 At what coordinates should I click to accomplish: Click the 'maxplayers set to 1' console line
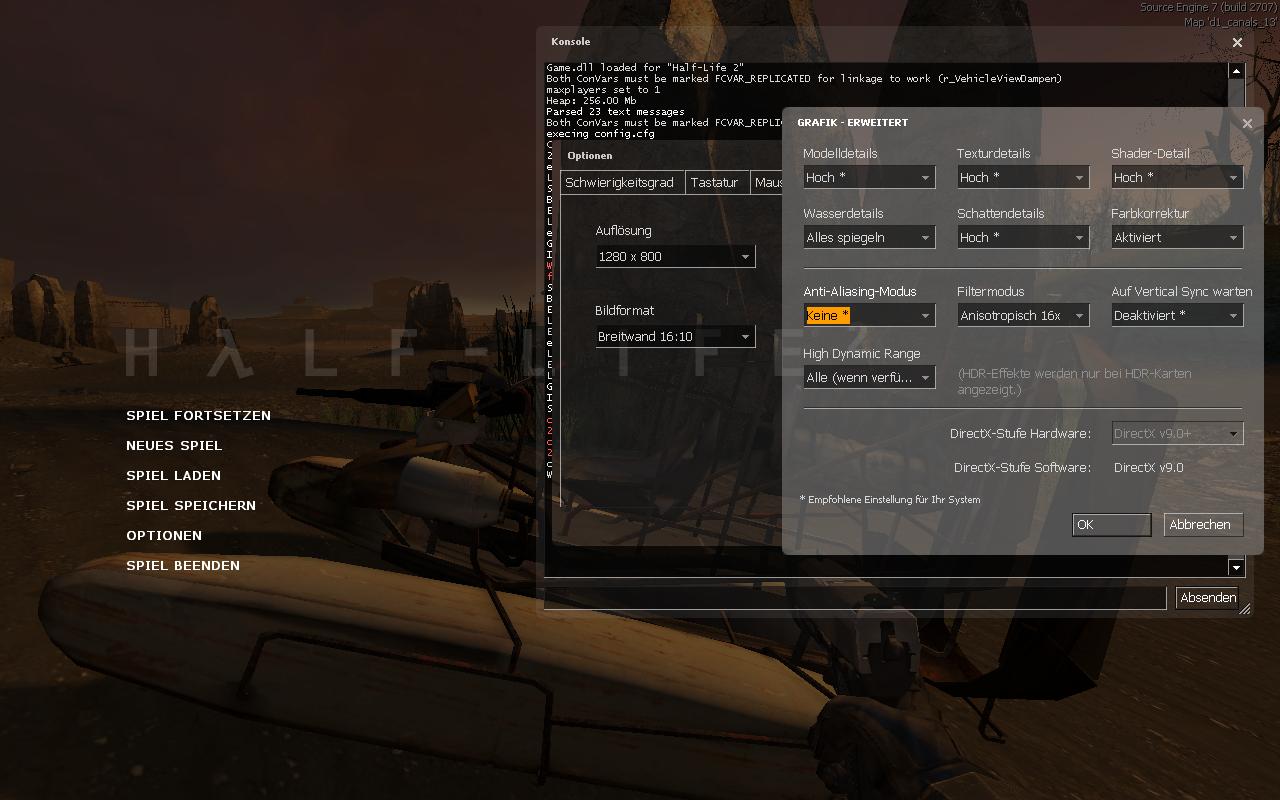(x=603, y=89)
